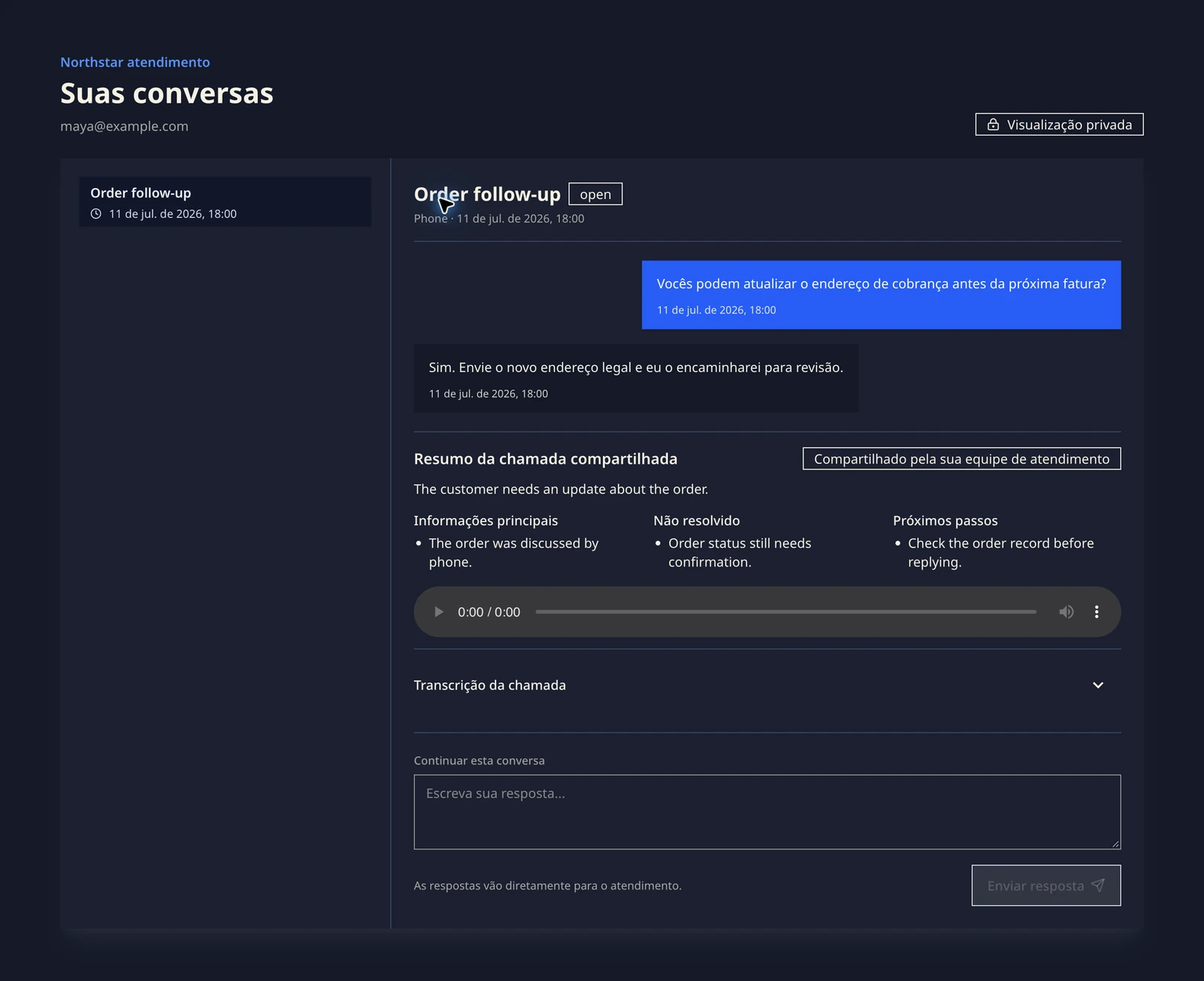The image size is (1204, 981).
Task: Click The customer needs an update text
Action: point(561,489)
